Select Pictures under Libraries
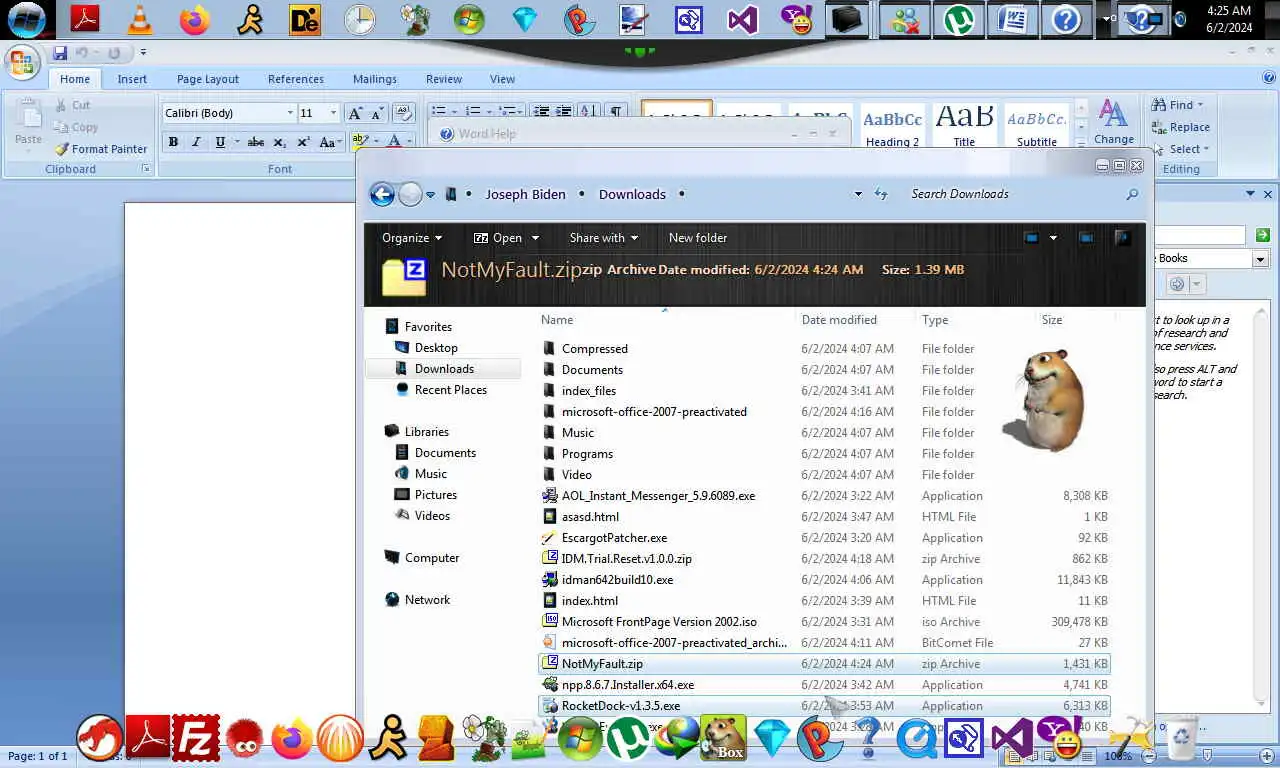Image resolution: width=1280 pixels, height=768 pixels. [436, 495]
